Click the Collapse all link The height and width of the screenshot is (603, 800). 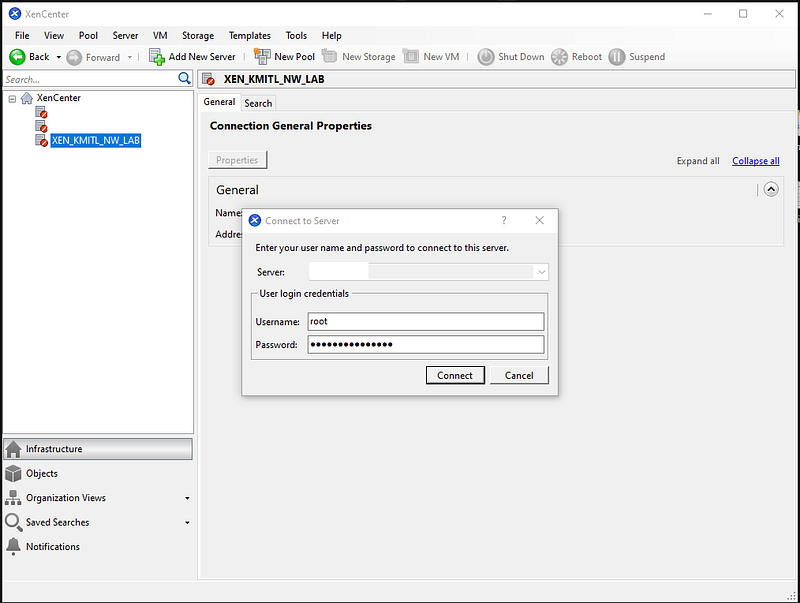pyautogui.click(x=755, y=161)
